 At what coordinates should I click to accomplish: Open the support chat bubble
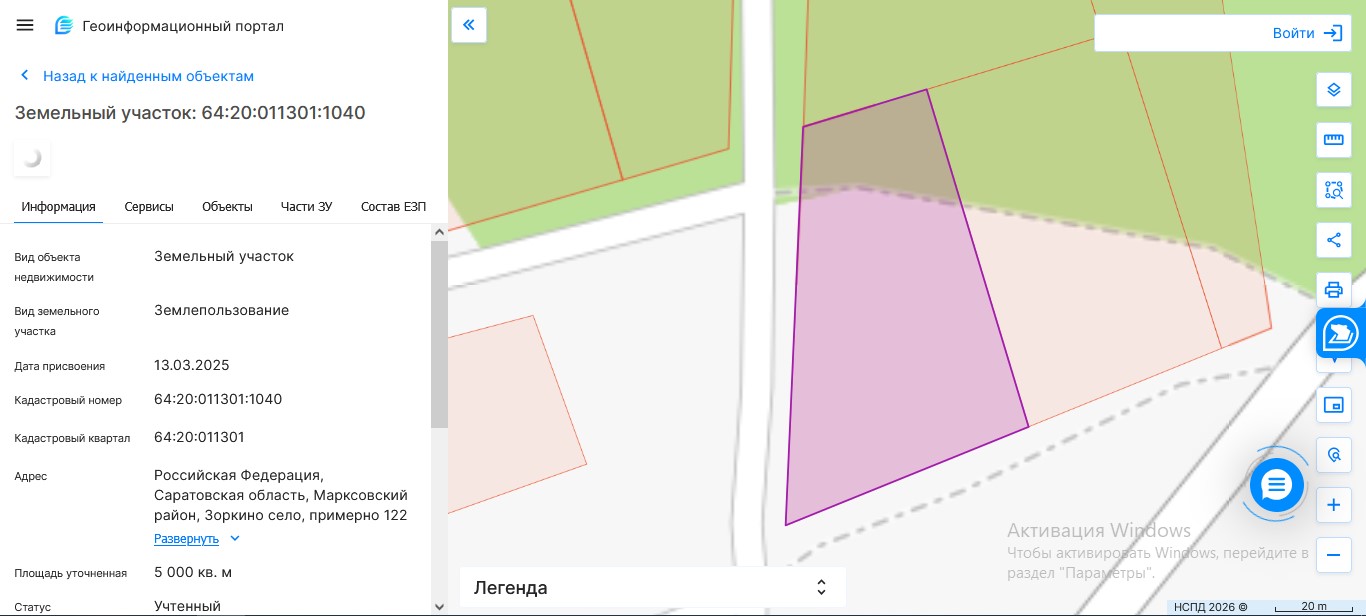click(1277, 486)
